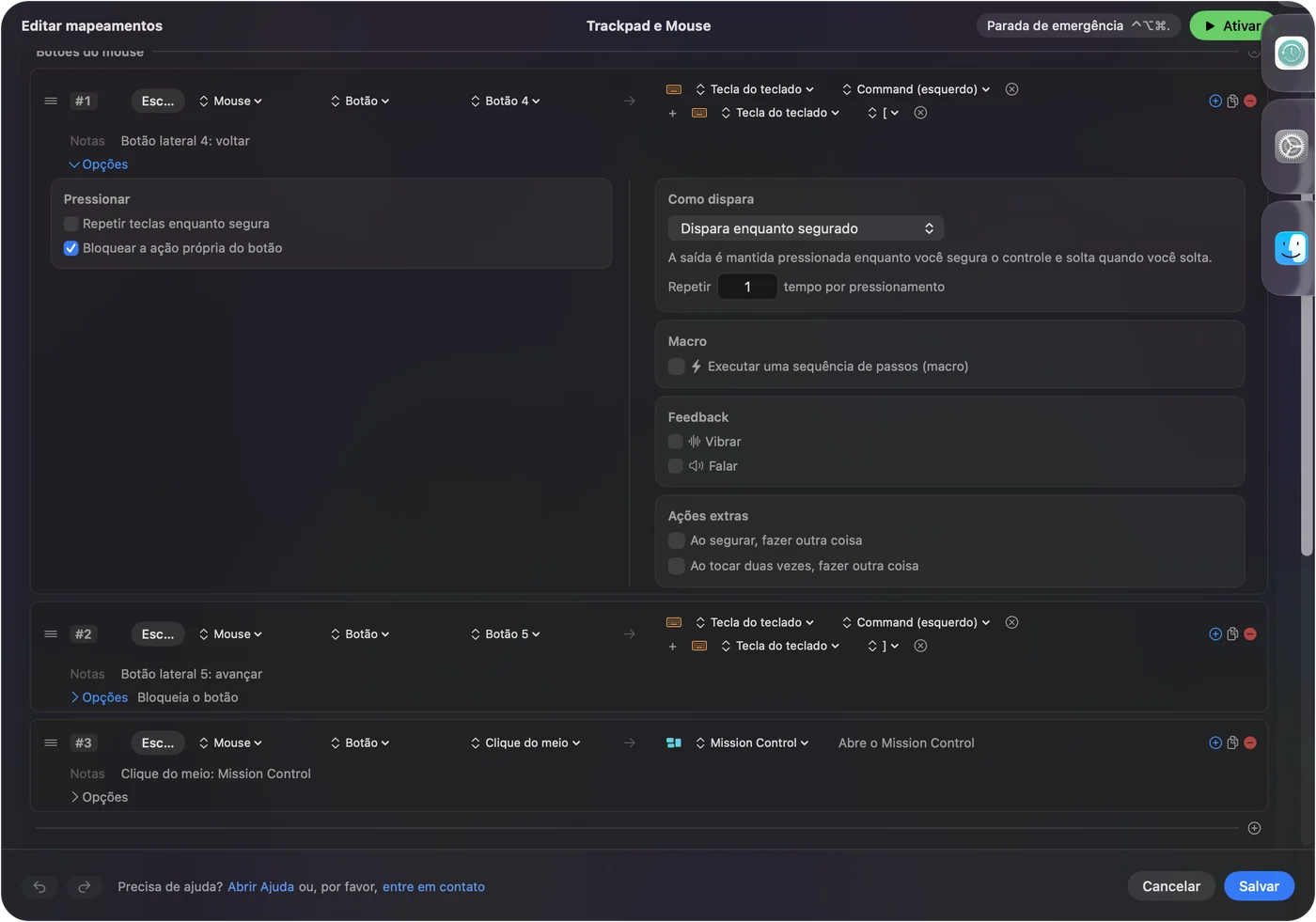Click the undo arrow at the bottom
Viewport: 1316px width, 922px height.
tap(39, 886)
